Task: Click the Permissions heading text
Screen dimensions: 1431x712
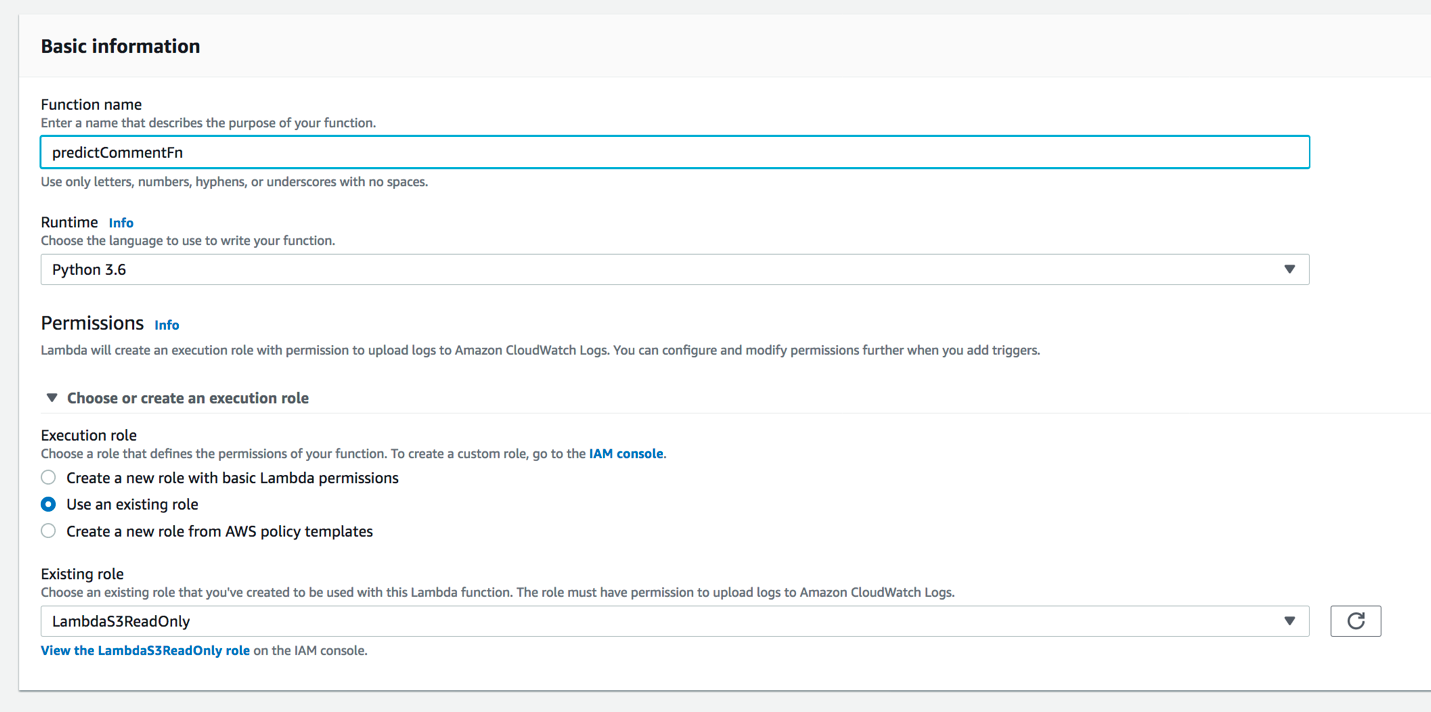Action: (92, 323)
